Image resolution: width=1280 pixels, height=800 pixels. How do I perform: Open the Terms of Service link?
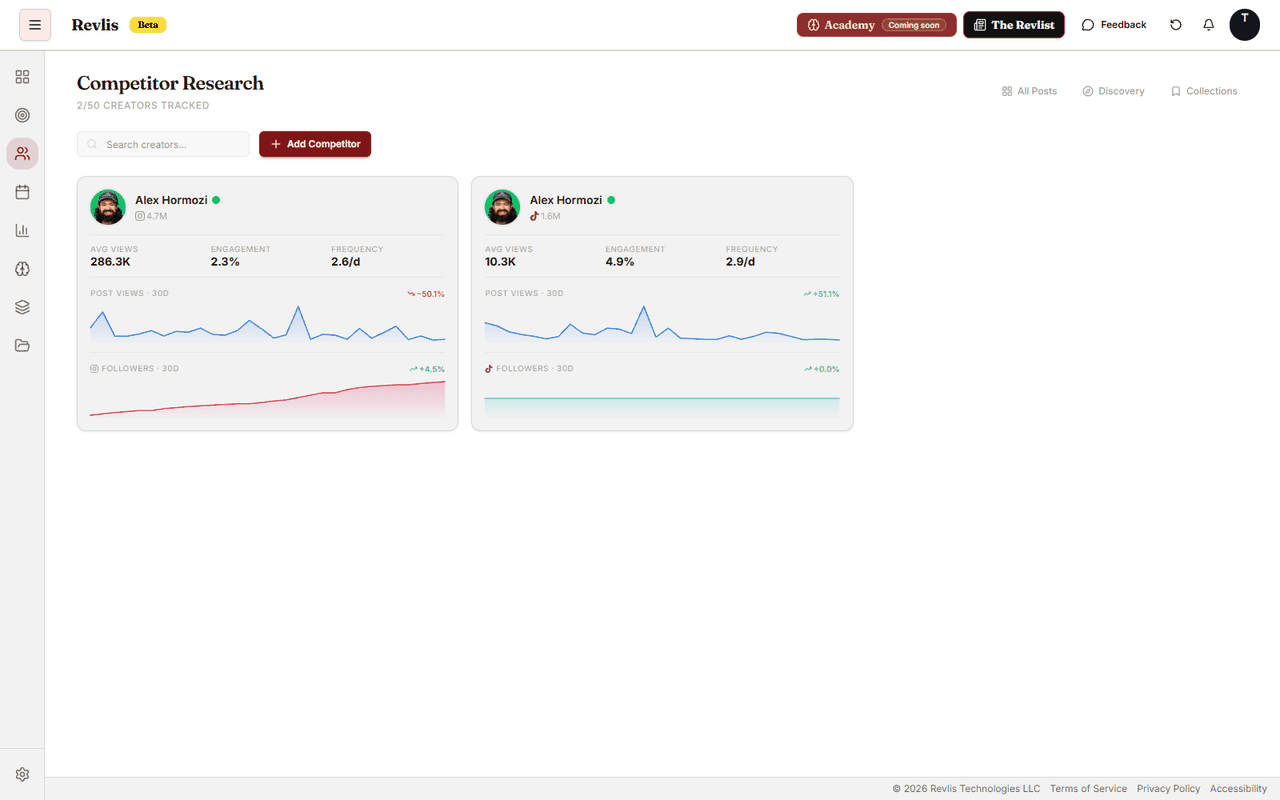point(1088,789)
